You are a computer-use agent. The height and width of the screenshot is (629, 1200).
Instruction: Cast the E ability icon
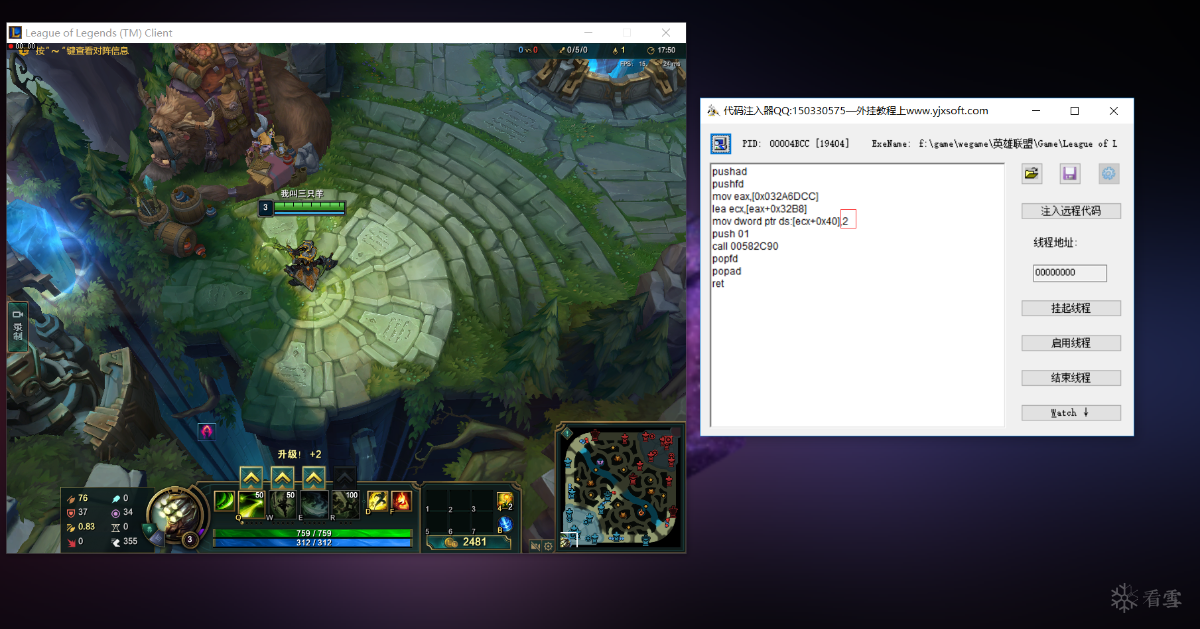(x=314, y=505)
